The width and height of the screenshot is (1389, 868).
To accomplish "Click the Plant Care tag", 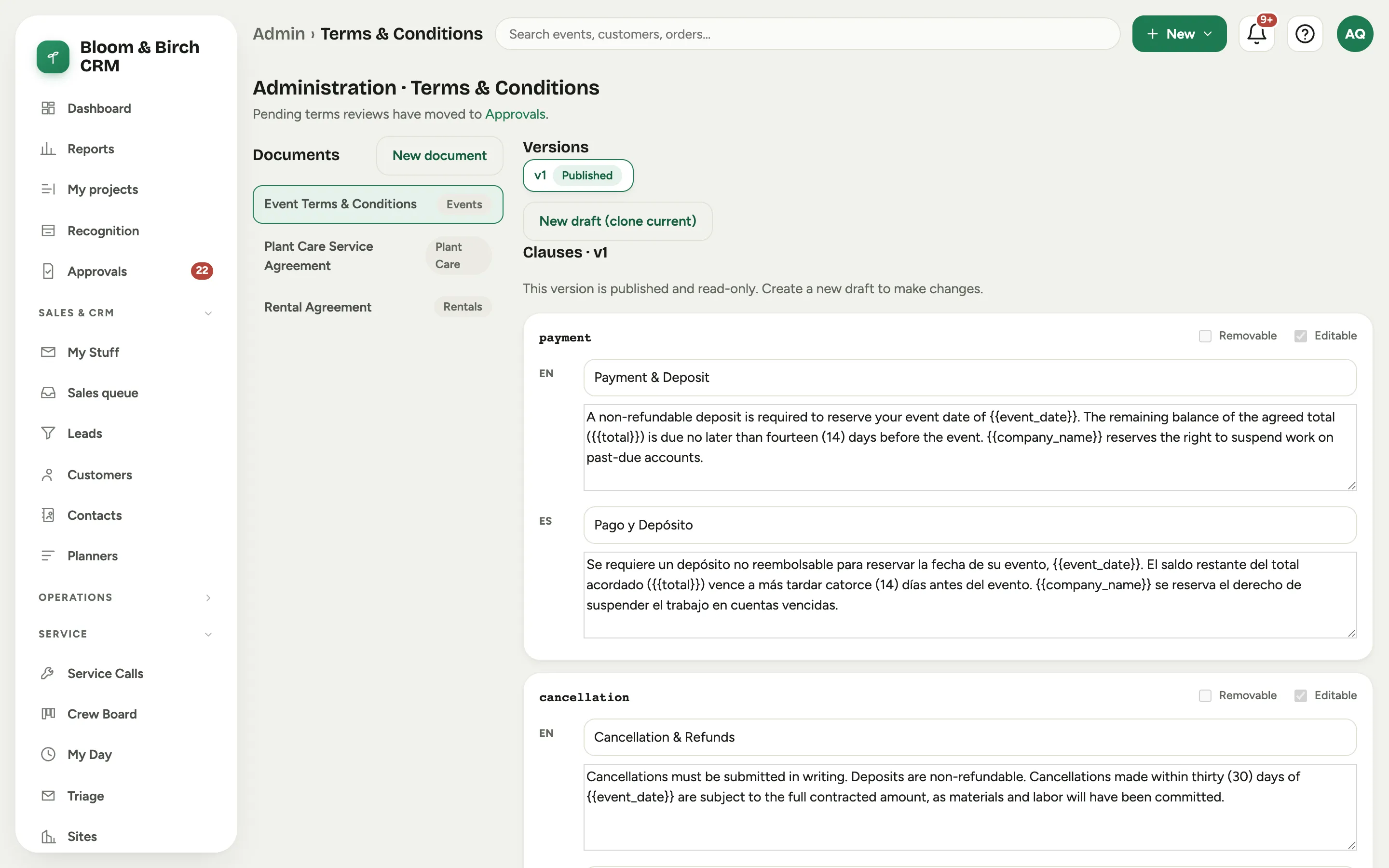I will coord(459,256).
